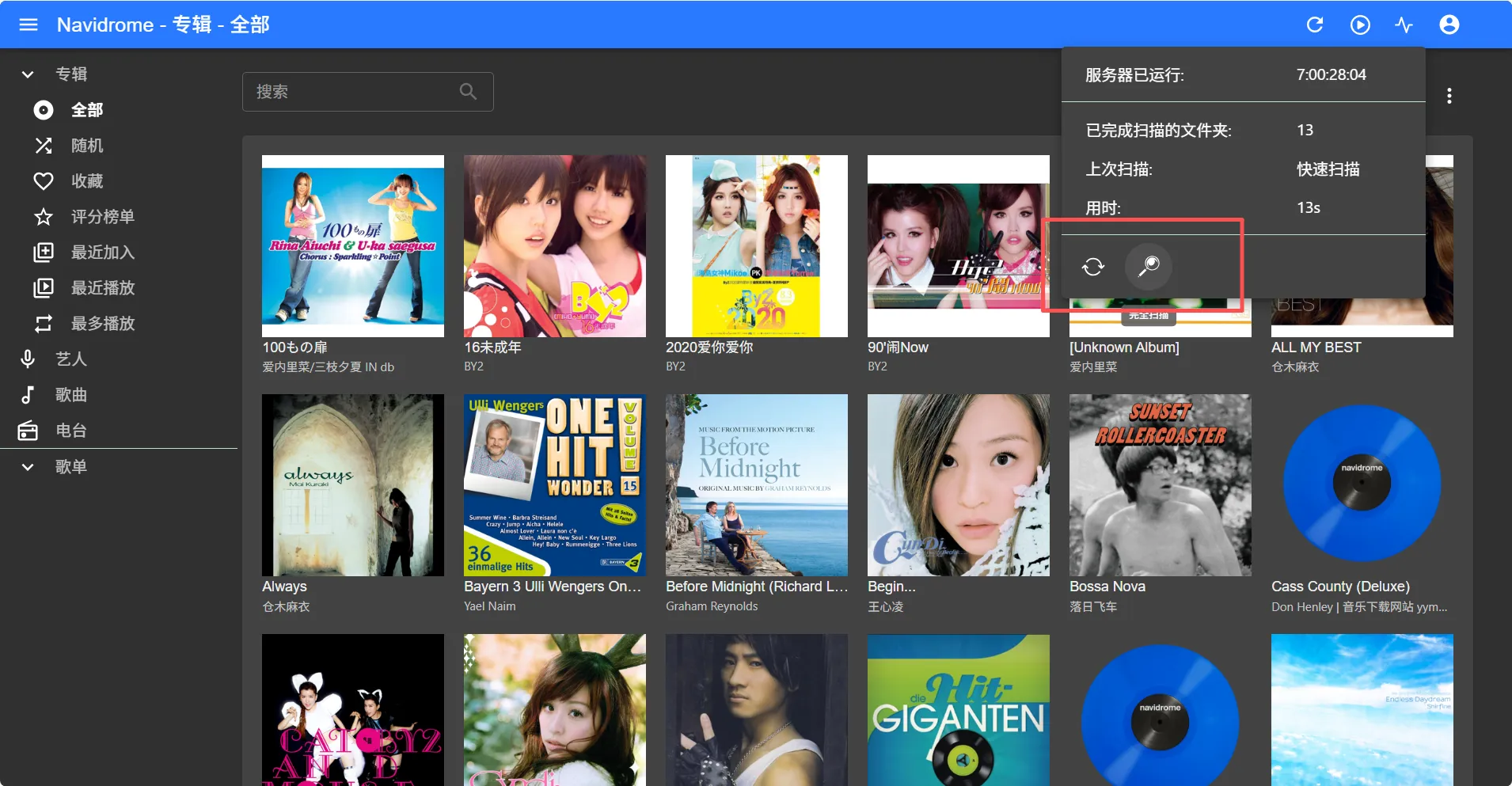The height and width of the screenshot is (786, 1512).
Task: Collapse the 歌单 section chevron
Action: point(28,467)
